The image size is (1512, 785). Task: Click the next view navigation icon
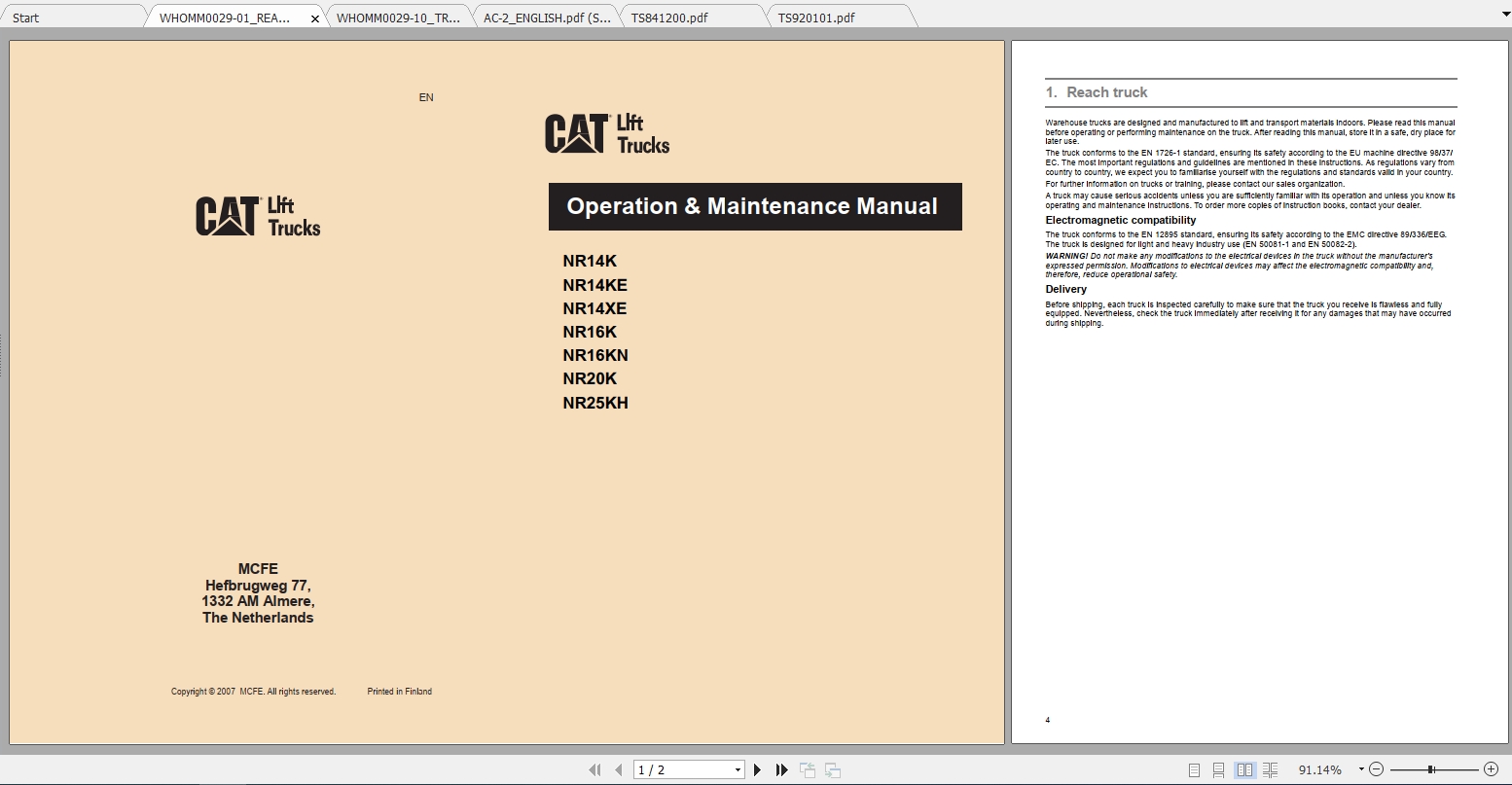pyautogui.click(x=833, y=768)
